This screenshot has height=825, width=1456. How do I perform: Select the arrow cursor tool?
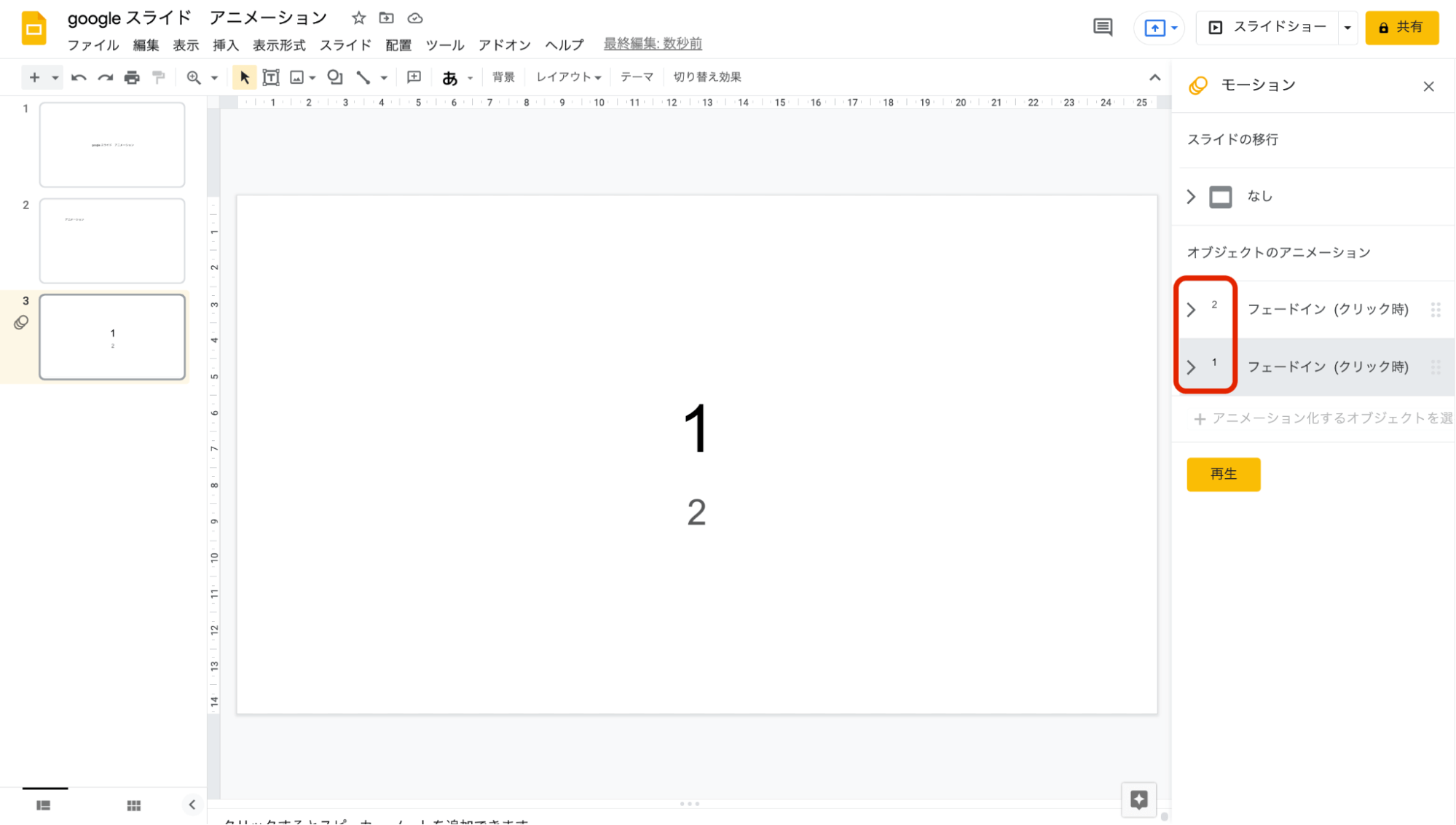(244, 77)
